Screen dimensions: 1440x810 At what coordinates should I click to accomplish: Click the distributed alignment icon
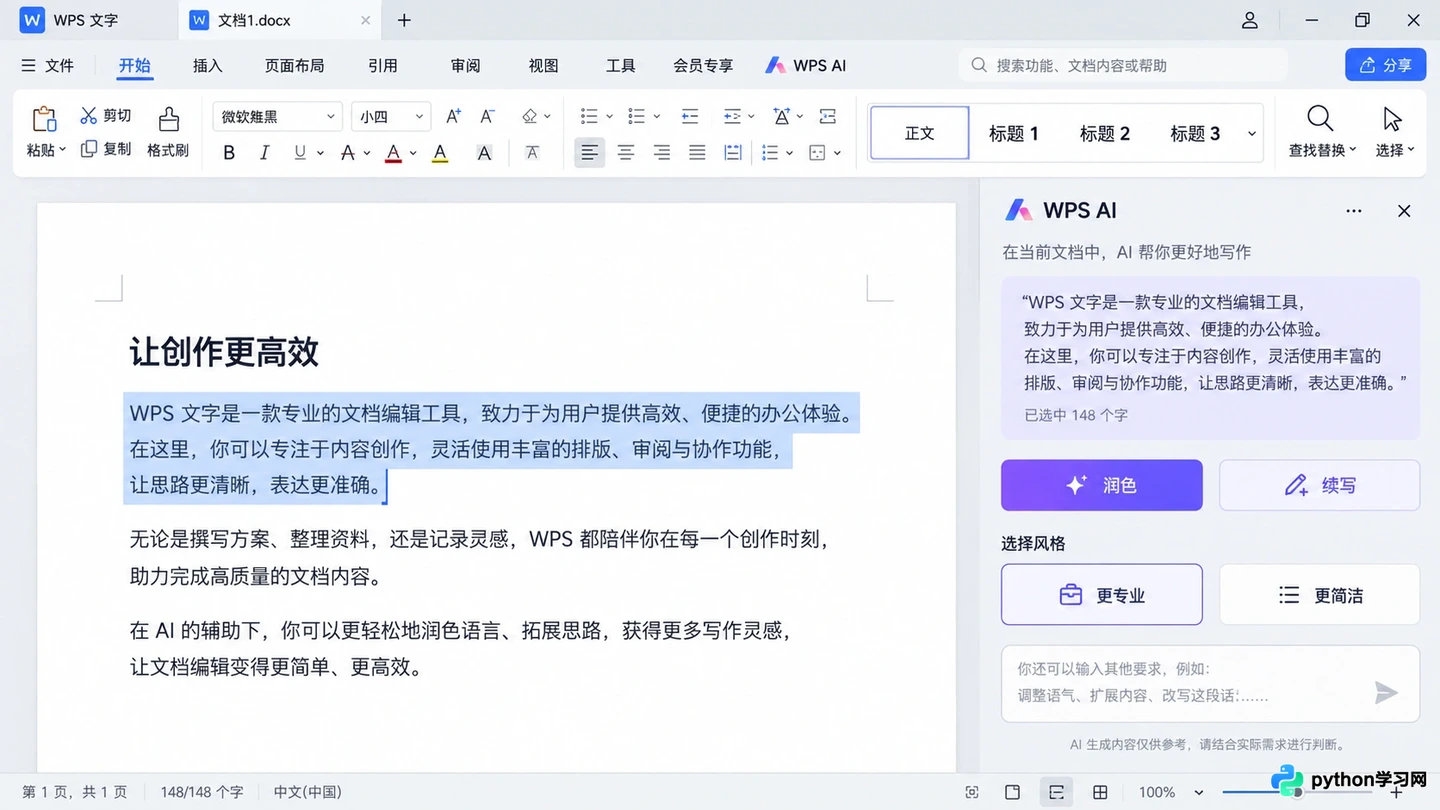pyautogui.click(x=733, y=153)
